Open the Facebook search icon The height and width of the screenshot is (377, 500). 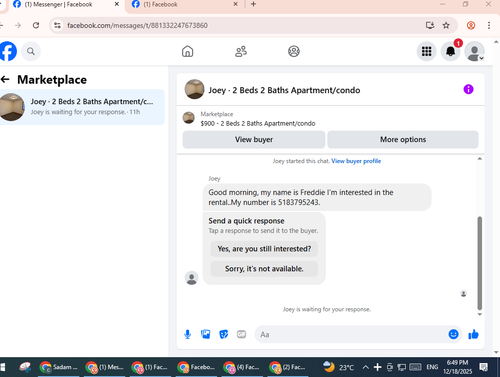click(31, 51)
